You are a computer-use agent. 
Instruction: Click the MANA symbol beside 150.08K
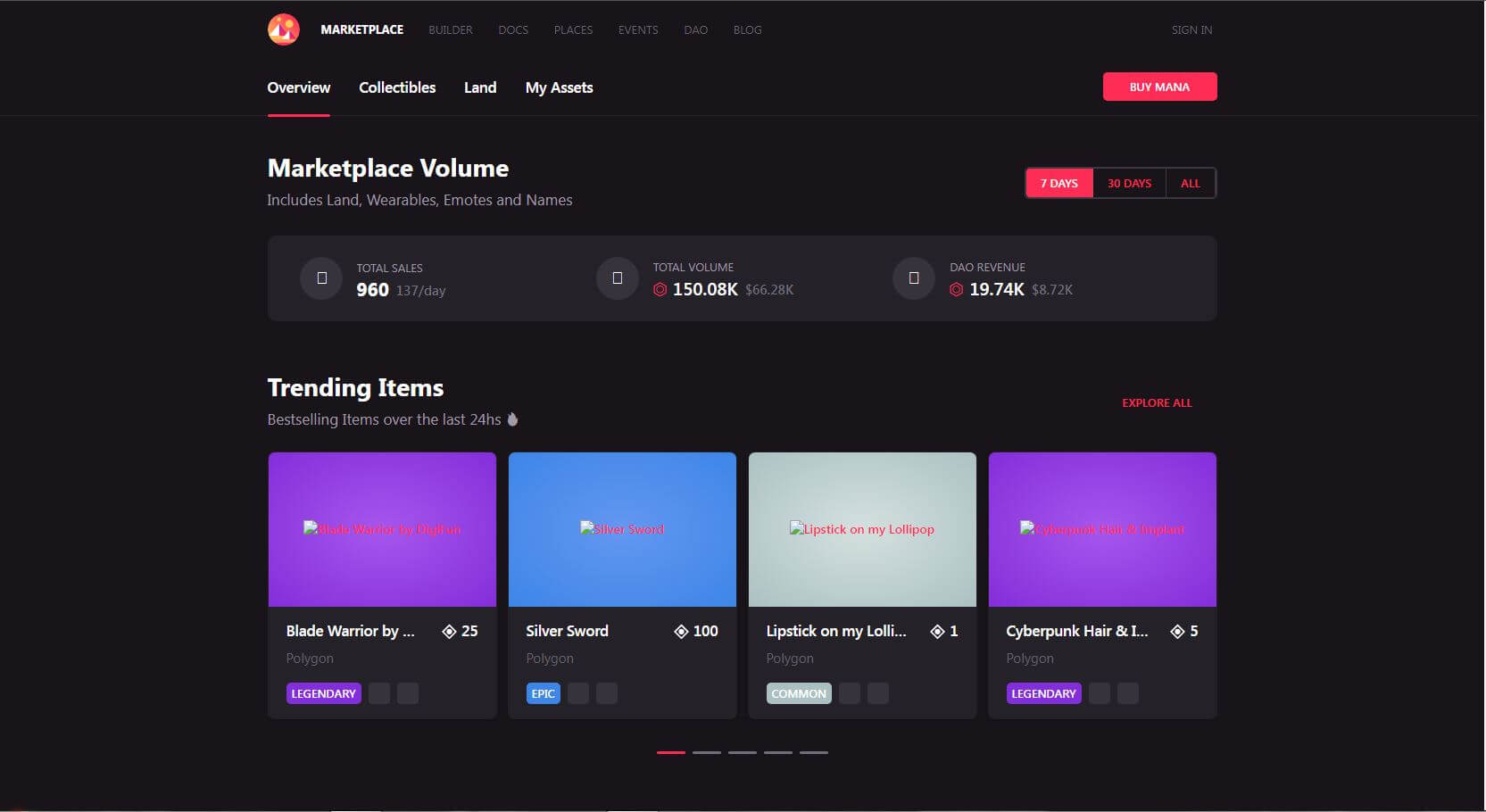click(x=660, y=290)
